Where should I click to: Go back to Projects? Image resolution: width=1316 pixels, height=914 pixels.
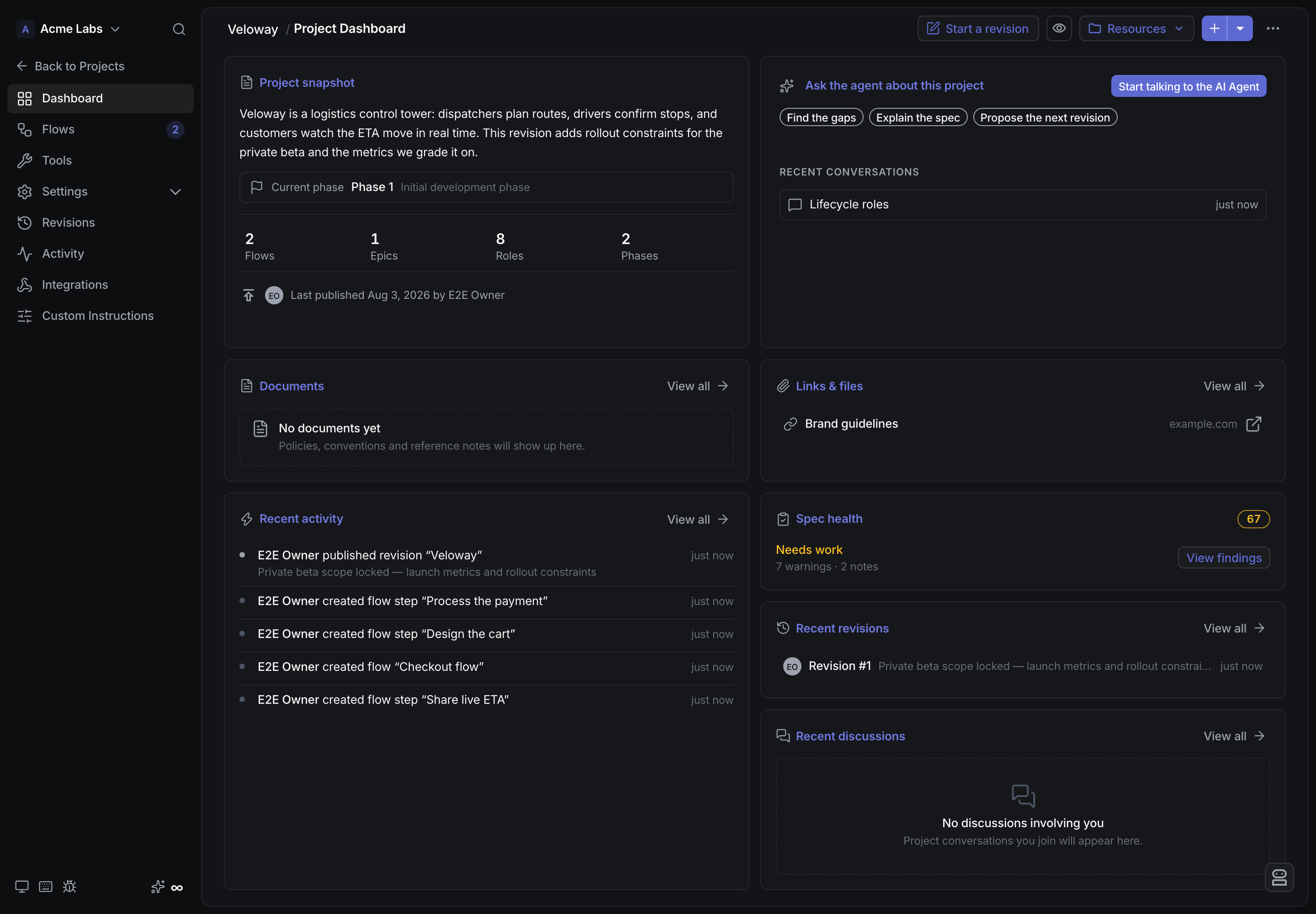pyautogui.click(x=71, y=66)
